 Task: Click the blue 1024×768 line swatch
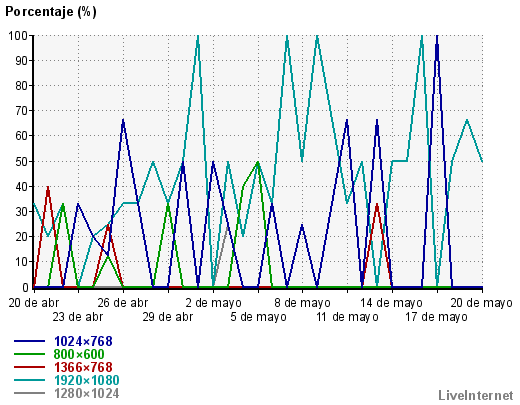point(29,341)
